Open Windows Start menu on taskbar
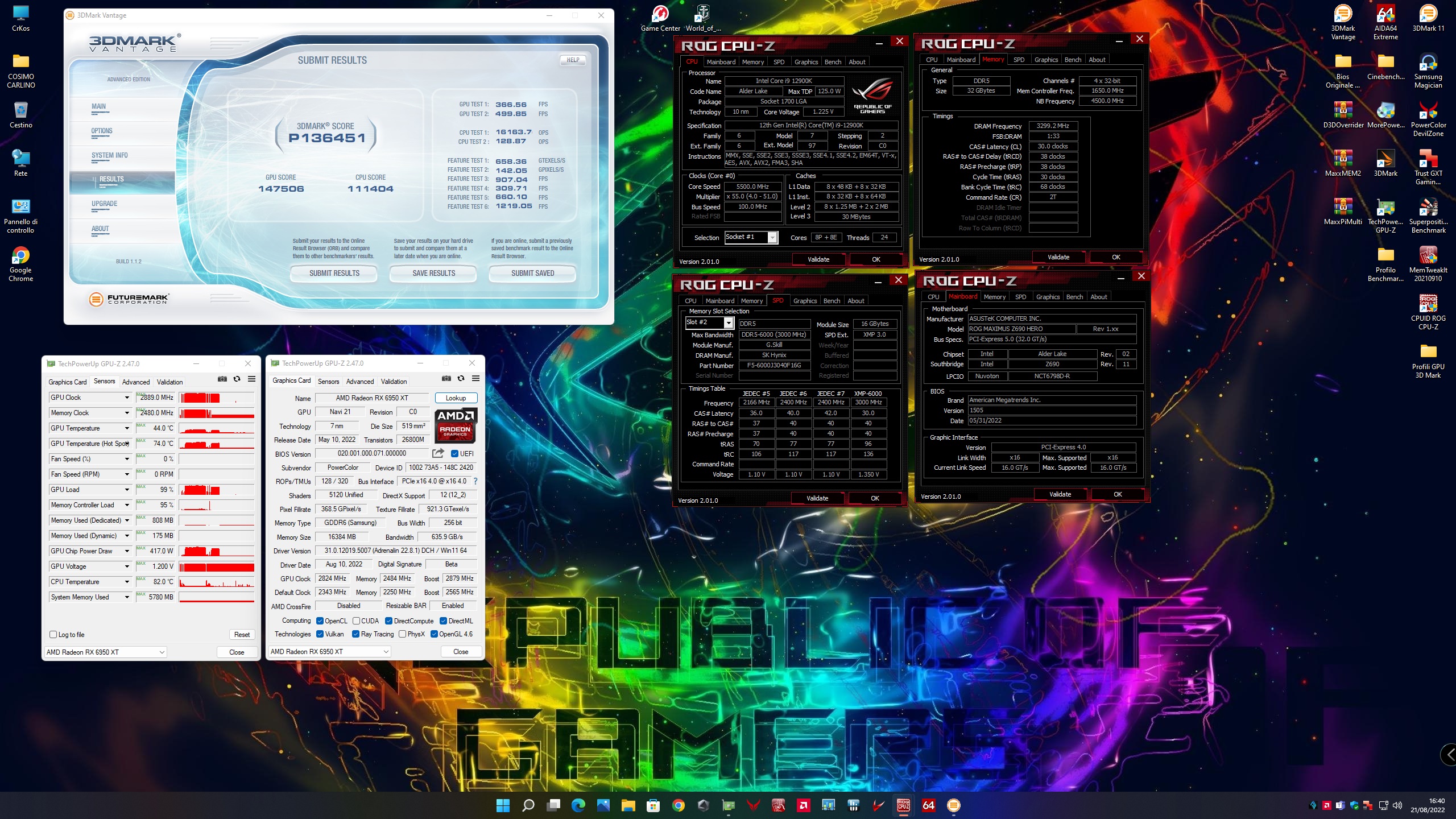Screen dimensions: 1456x819 tap(503, 805)
